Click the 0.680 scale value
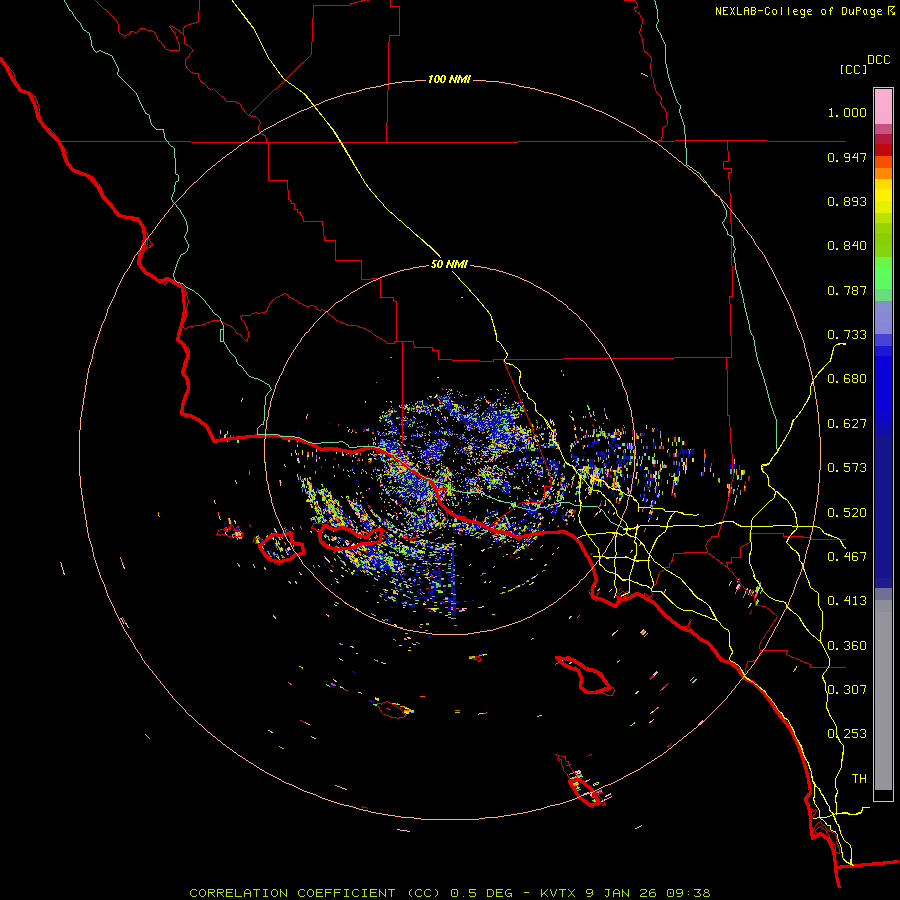This screenshot has height=900, width=900. click(x=847, y=379)
